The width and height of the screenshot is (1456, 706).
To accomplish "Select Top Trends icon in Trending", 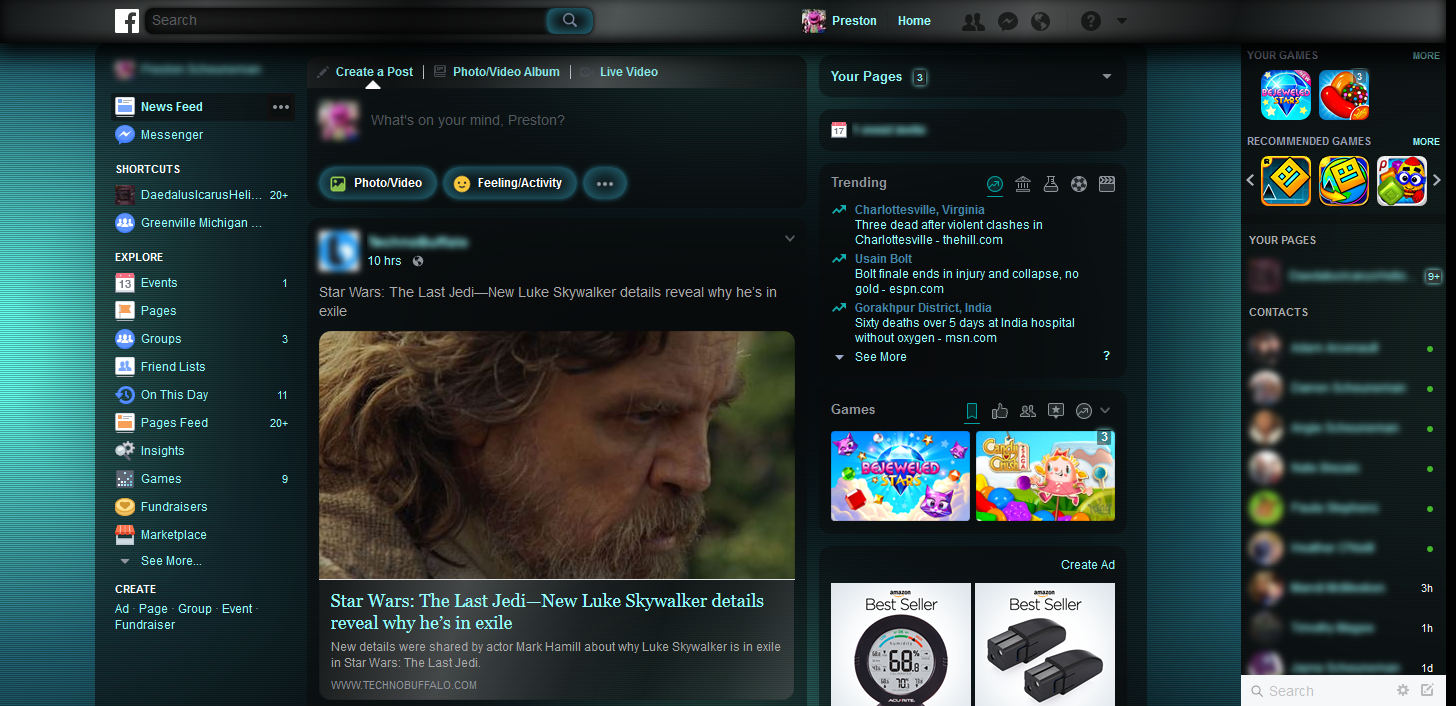I will coord(994,184).
